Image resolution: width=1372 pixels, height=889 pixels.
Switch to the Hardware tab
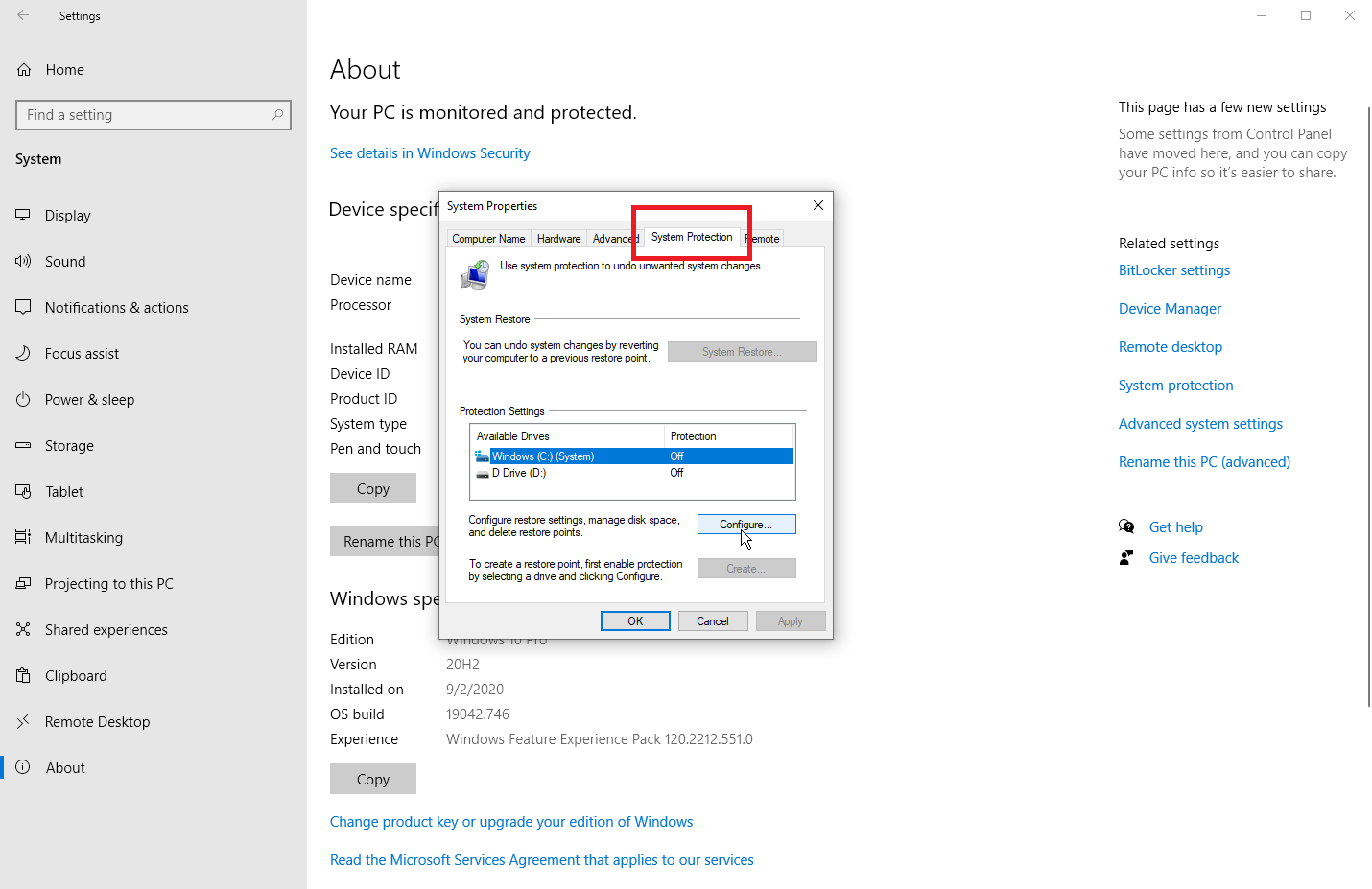click(x=558, y=239)
